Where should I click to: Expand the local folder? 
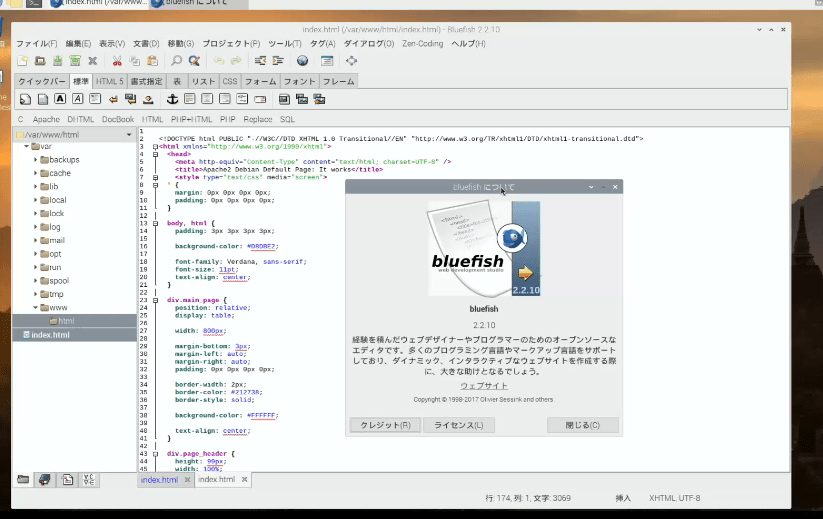[36, 200]
